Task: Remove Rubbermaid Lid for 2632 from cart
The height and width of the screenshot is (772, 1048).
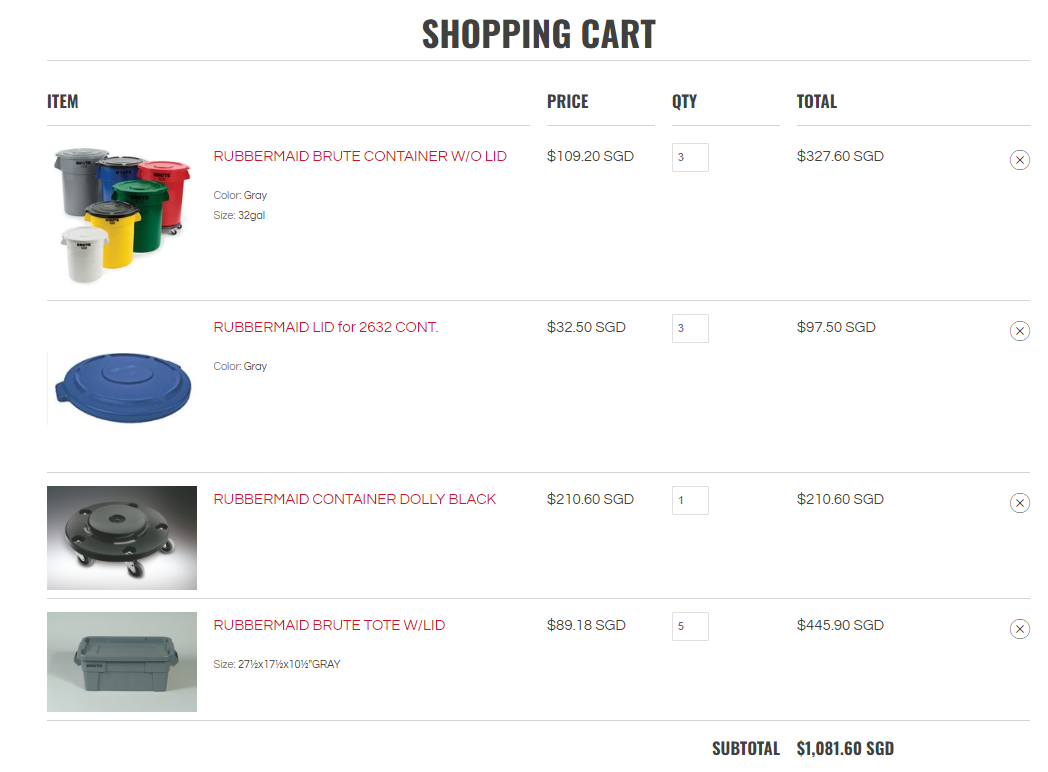Action: coord(1019,331)
